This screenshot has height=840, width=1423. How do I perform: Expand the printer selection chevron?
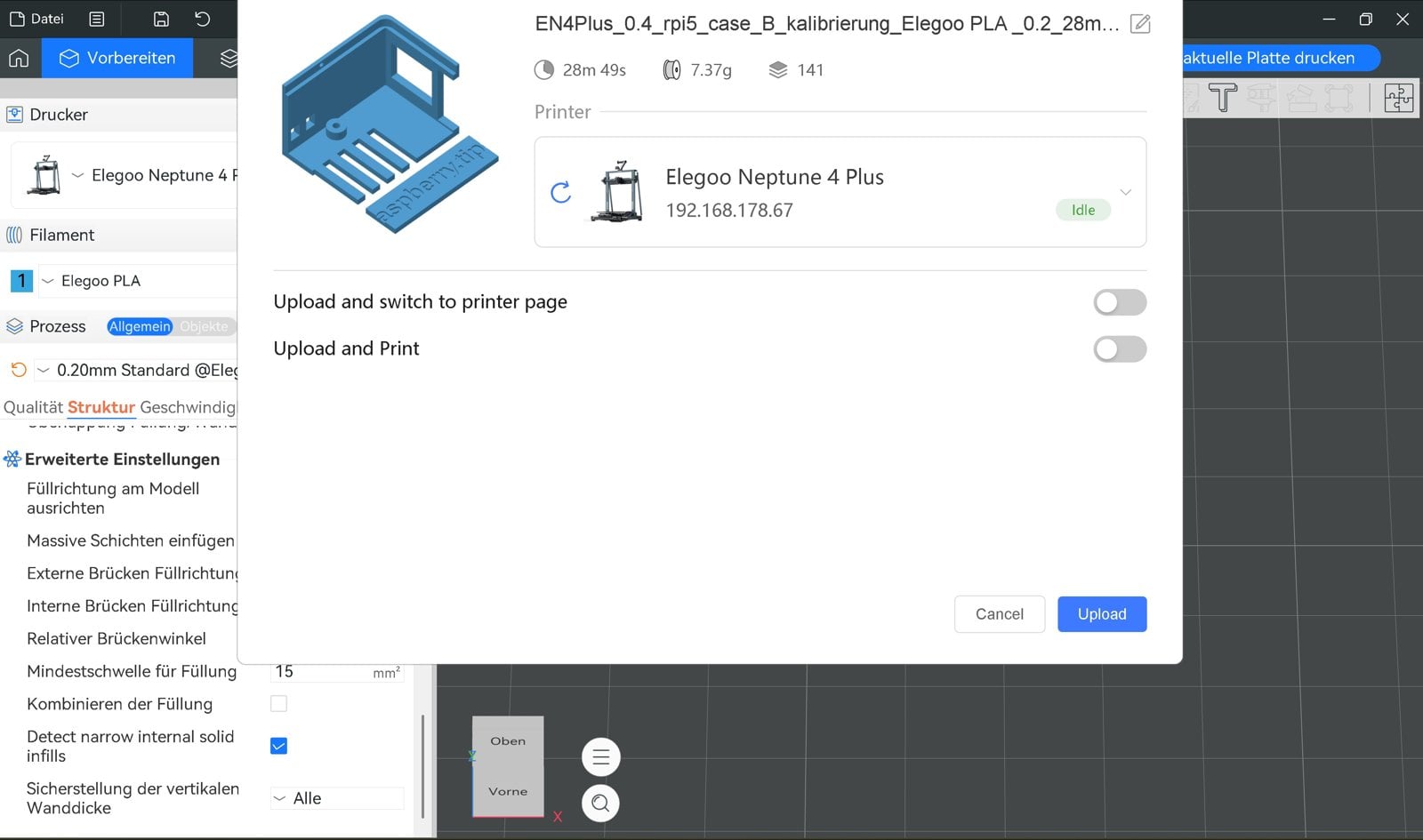pos(1125,192)
